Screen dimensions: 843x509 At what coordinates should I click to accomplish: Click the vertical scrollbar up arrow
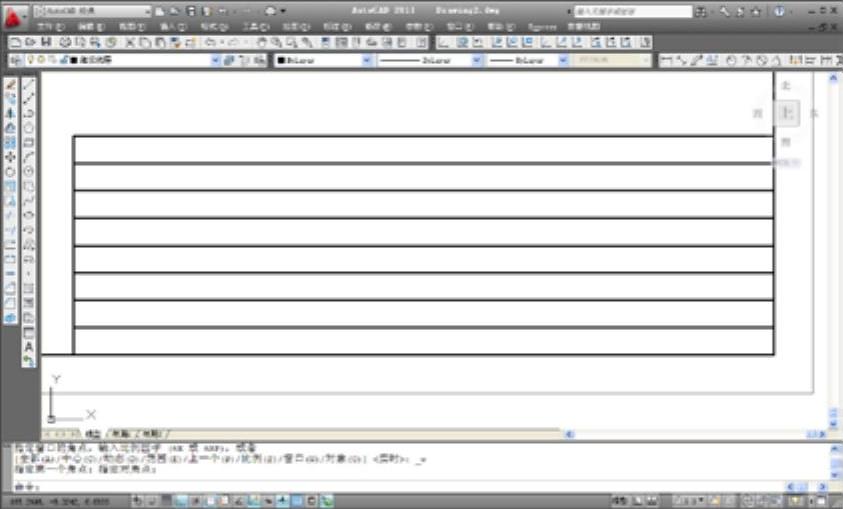[833, 78]
